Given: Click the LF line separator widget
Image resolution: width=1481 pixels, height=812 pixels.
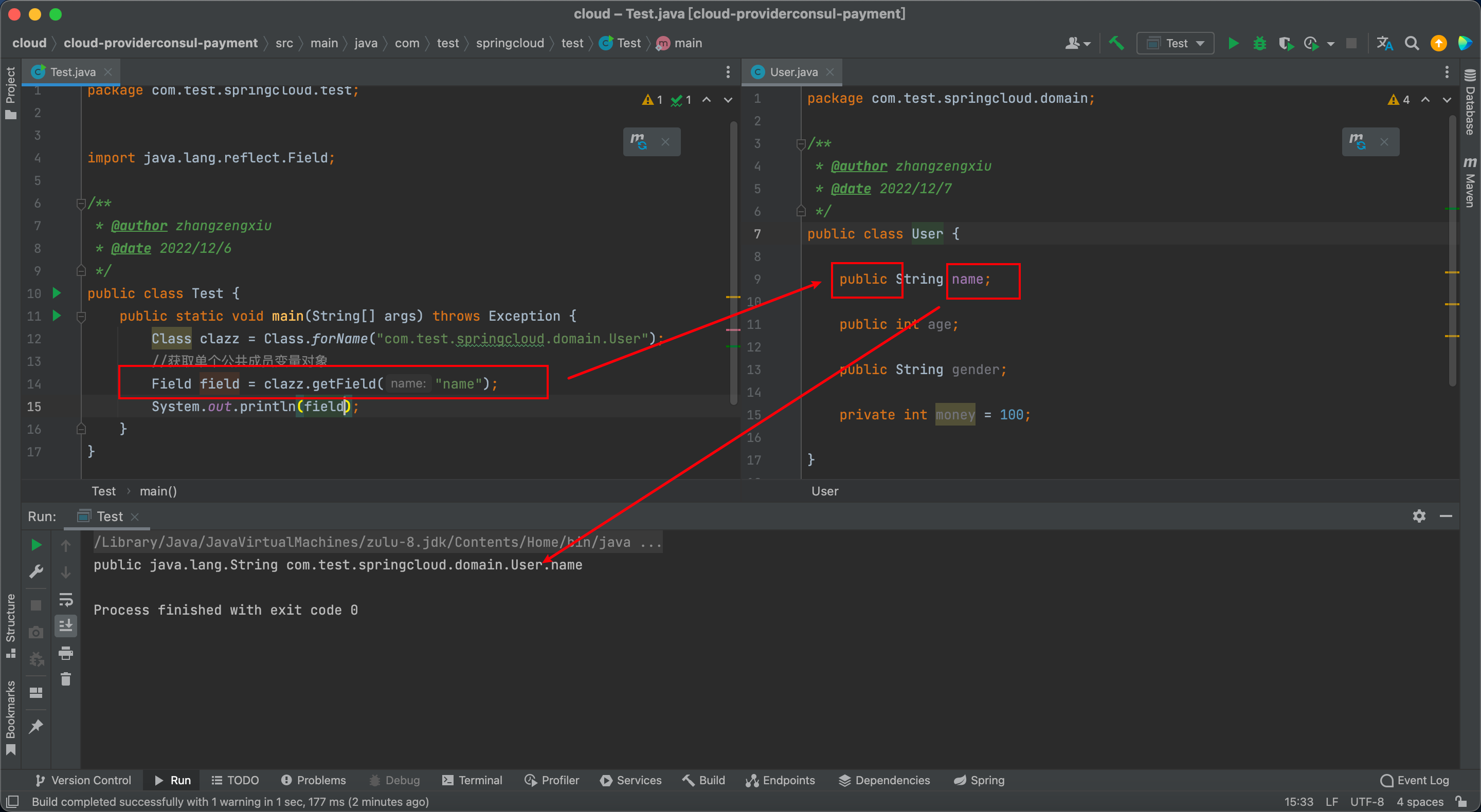Looking at the screenshot, I should coord(1331,801).
